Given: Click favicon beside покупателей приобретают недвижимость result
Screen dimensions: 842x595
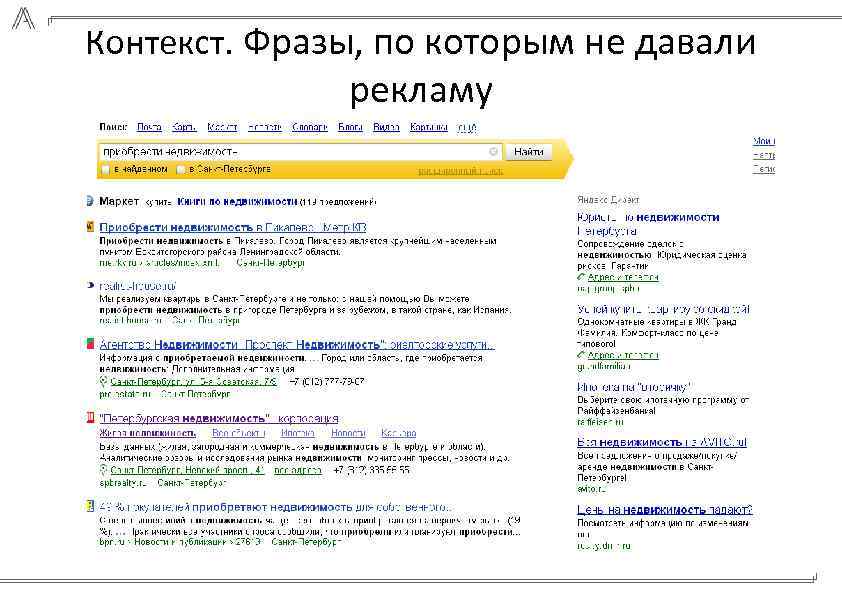Looking at the screenshot, I should click(90, 506).
